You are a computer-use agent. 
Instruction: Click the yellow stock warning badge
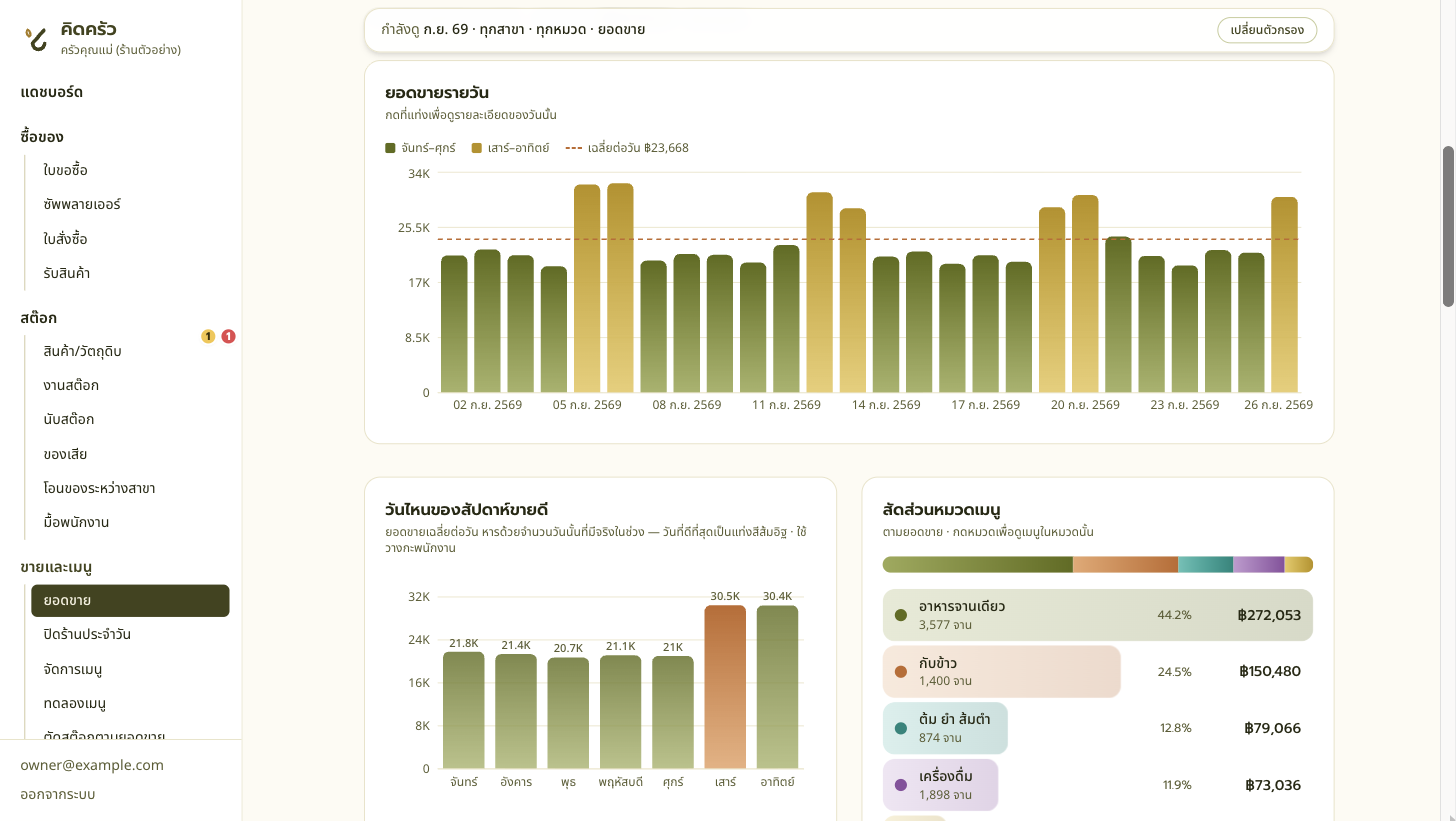[208, 336]
